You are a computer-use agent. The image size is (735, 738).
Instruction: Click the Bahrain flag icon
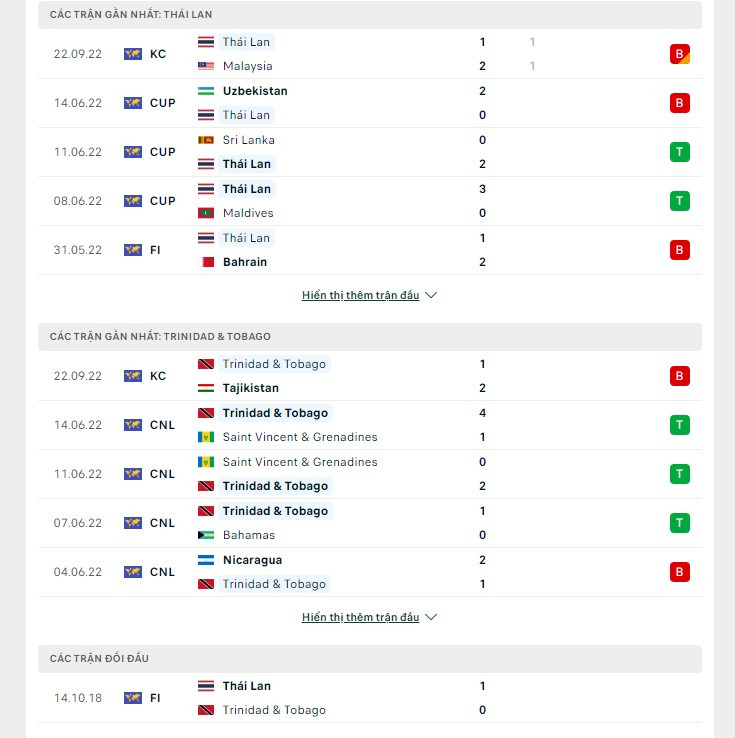(x=205, y=262)
